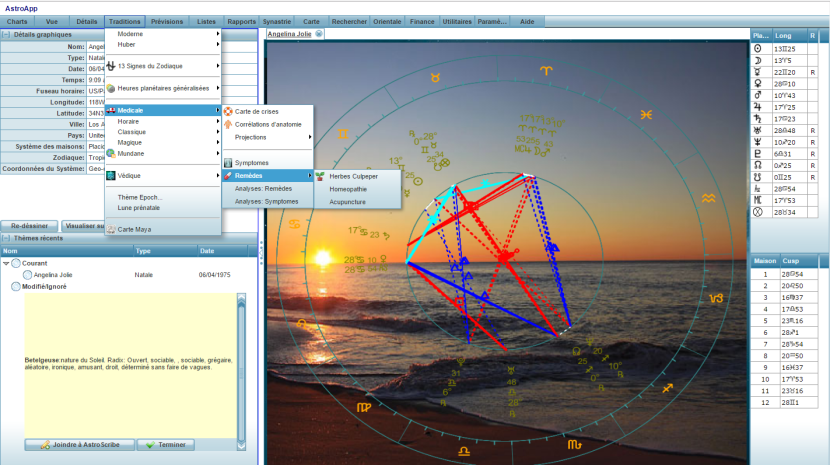
Task: Select the Symptomes icon in the submenu
Action: (229, 162)
